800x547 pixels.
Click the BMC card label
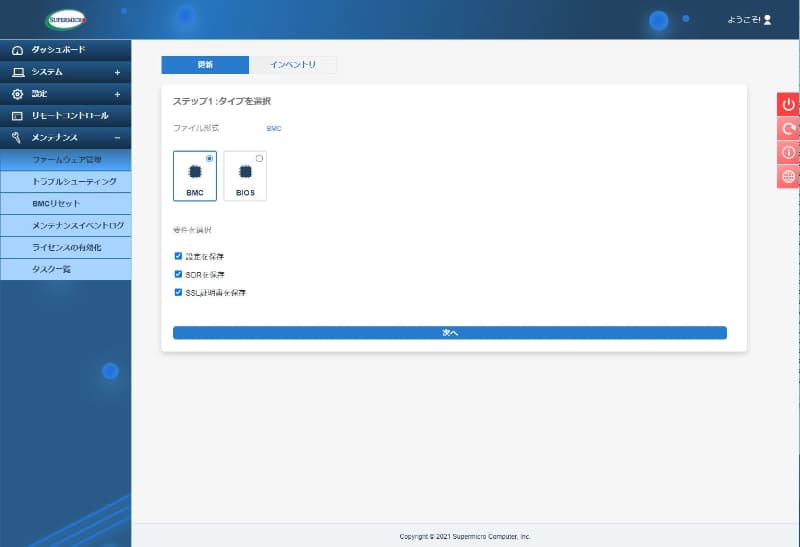195,193
